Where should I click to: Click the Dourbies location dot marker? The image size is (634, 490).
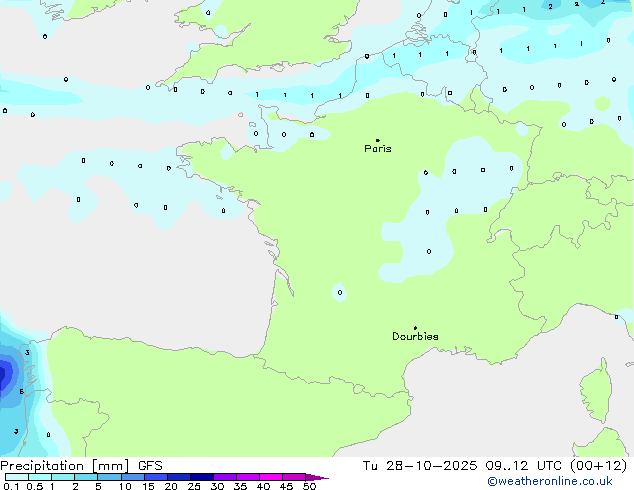415,328
